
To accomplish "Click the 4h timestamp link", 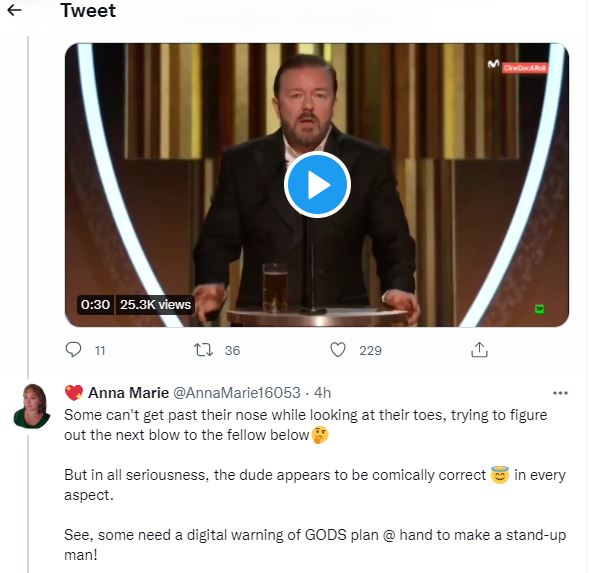I will (x=322, y=393).
